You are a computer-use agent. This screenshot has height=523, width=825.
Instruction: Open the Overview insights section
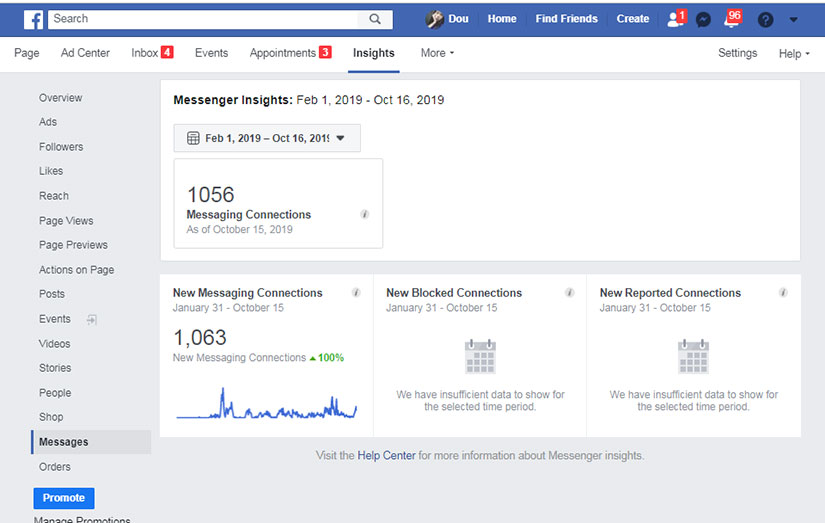(61, 98)
